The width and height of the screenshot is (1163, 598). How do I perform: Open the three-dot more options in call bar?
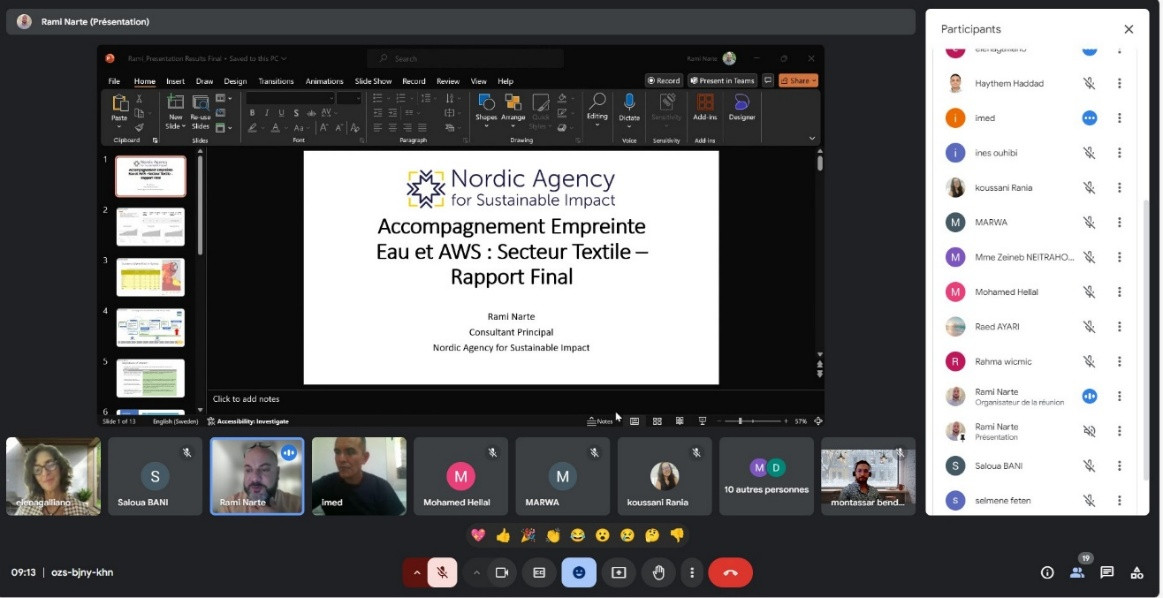pos(691,573)
